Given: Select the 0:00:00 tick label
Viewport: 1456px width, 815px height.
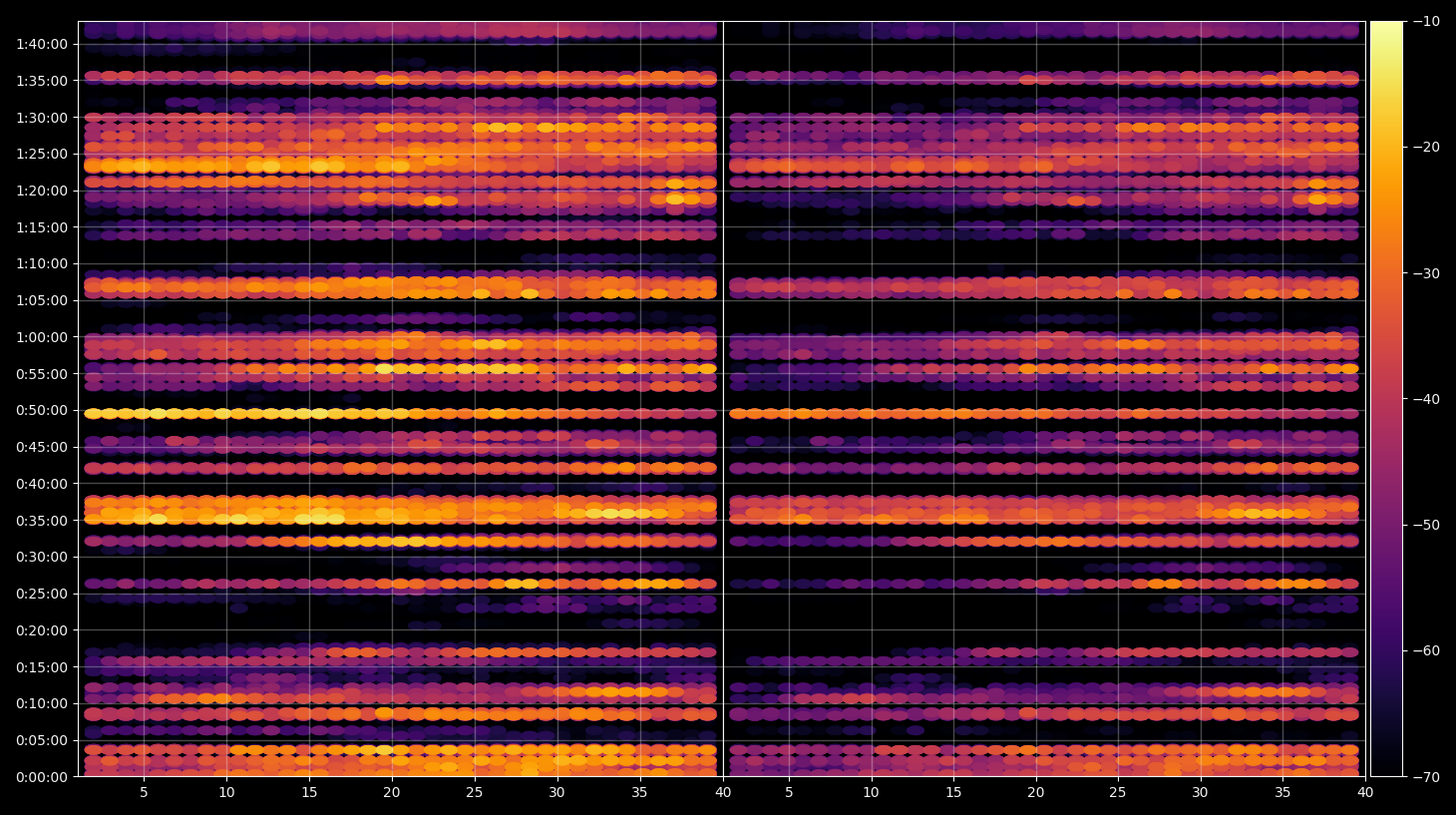Looking at the screenshot, I should click(x=42, y=777).
